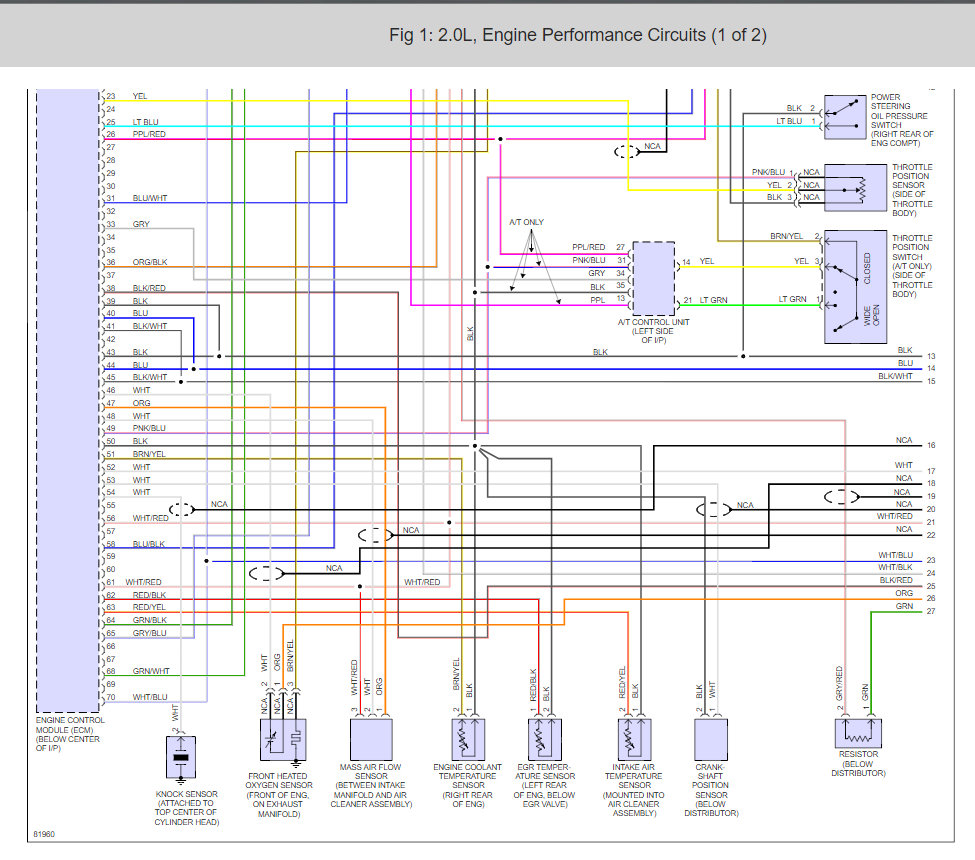Click the 'THROTTLE POSITION SWITCH' label

coord(912,266)
